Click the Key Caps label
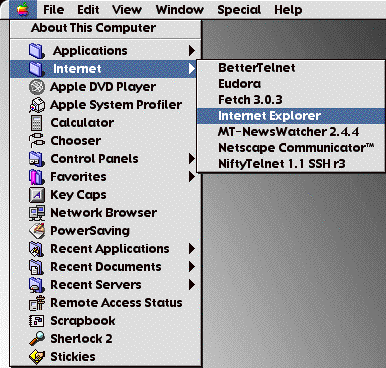Screen dimensions: 386x368 [x=78, y=195]
